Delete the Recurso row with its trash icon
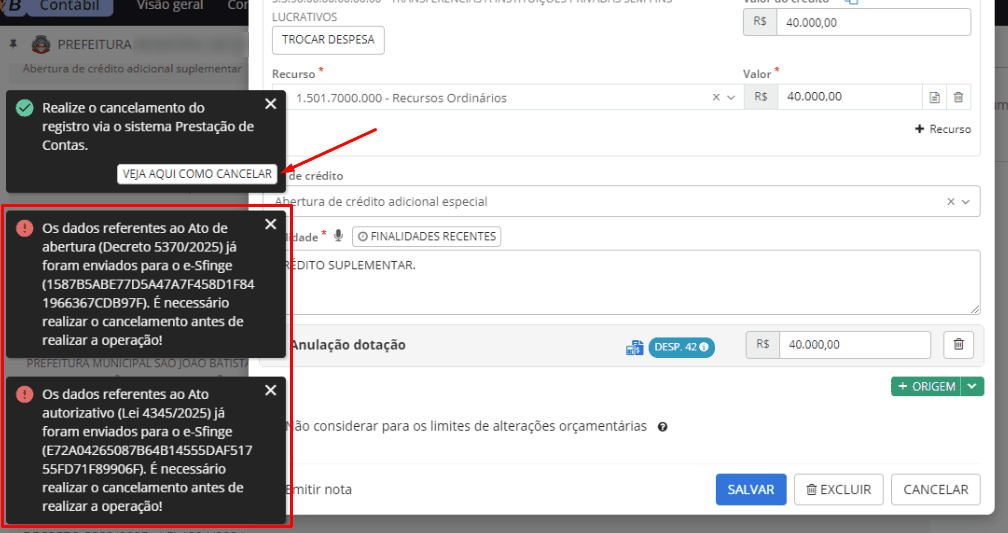Viewport: 1008px width, 533px height. pyautogui.click(x=958, y=97)
